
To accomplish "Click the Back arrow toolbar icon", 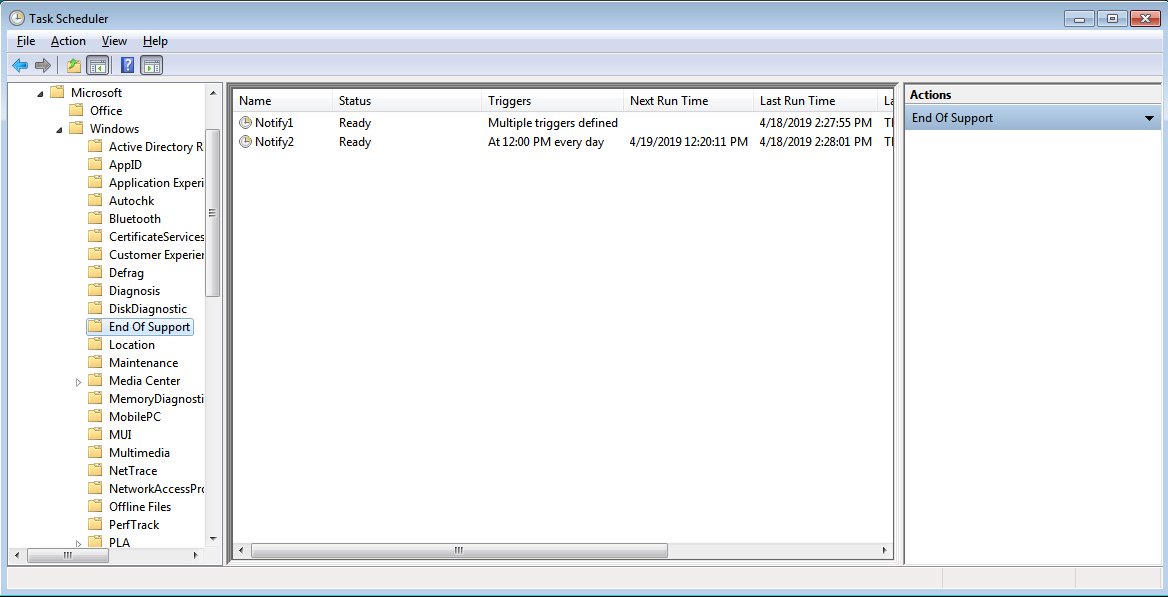I will click(20, 66).
